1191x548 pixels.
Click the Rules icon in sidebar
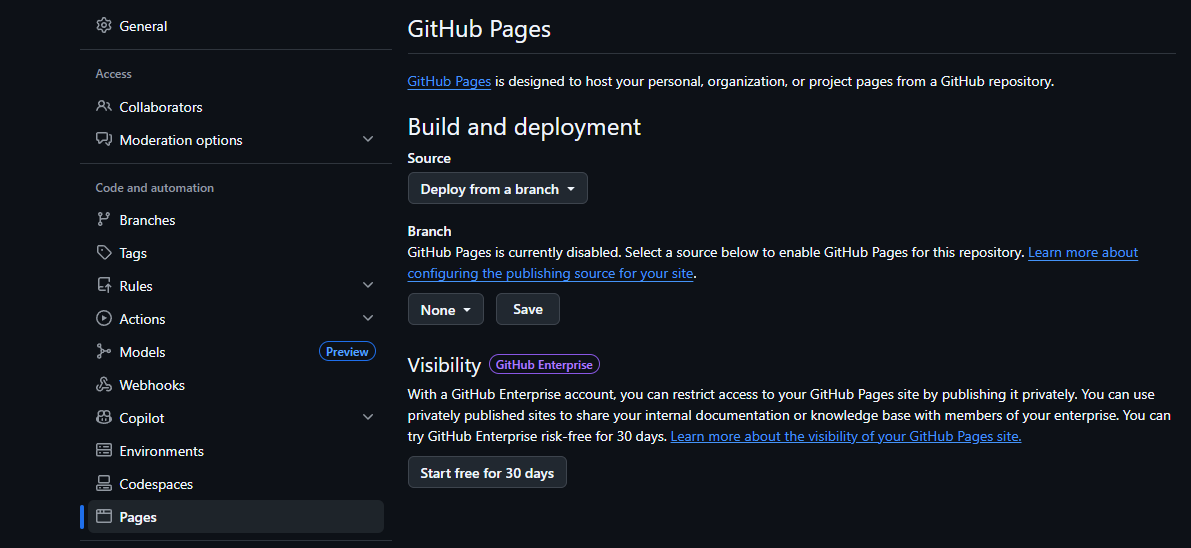pyautogui.click(x=103, y=286)
